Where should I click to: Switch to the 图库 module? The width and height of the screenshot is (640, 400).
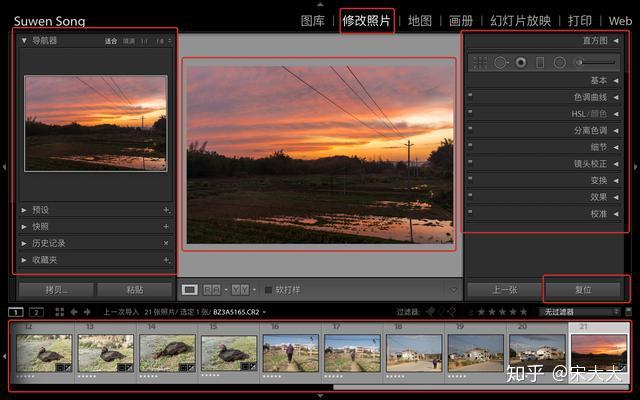pyautogui.click(x=313, y=21)
